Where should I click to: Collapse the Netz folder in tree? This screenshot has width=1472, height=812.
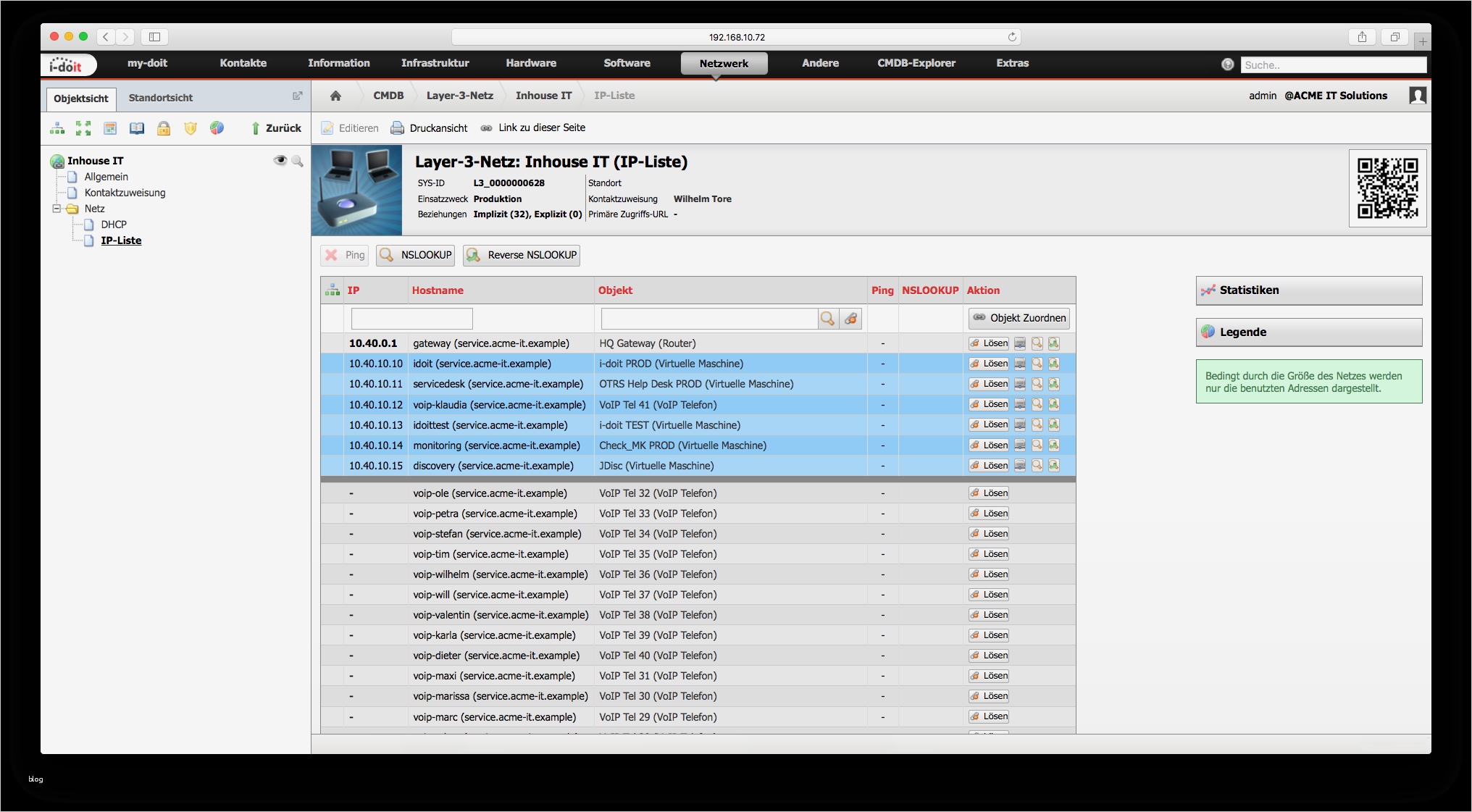pyautogui.click(x=57, y=209)
